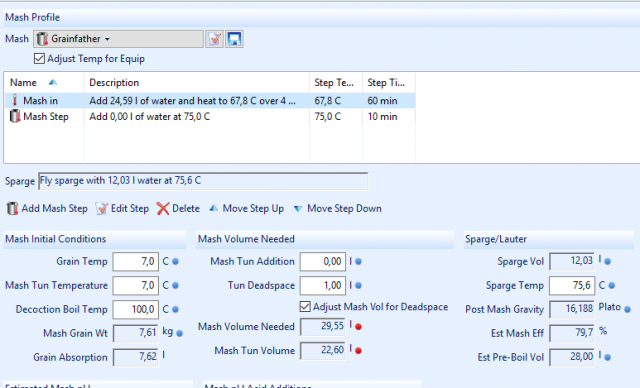The image size is (640, 388).
Task: Click the Delete step button
Action: coord(178,208)
